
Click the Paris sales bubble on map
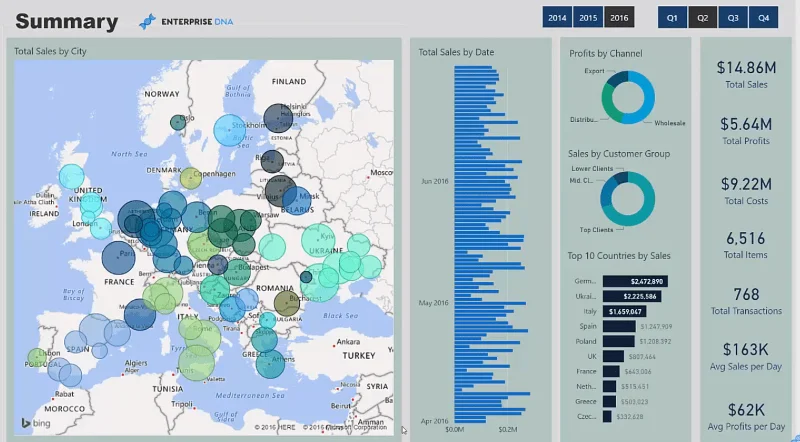click(118, 258)
